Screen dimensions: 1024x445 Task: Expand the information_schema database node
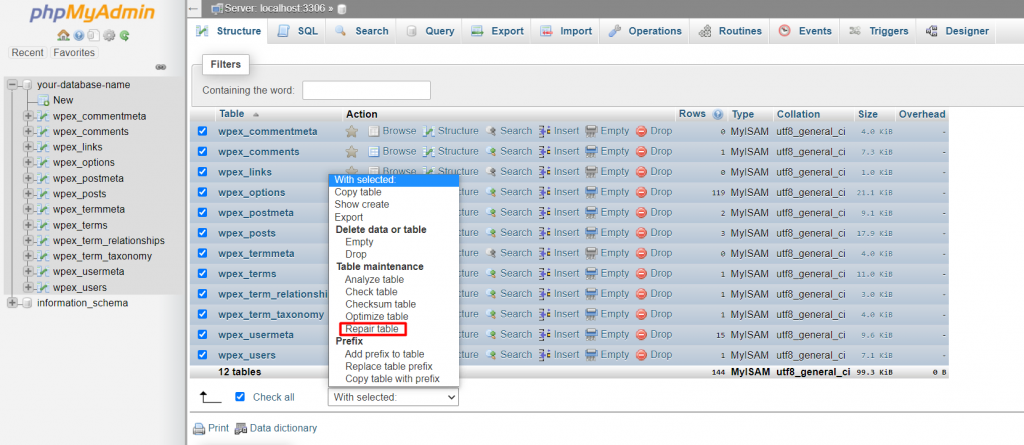point(12,303)
